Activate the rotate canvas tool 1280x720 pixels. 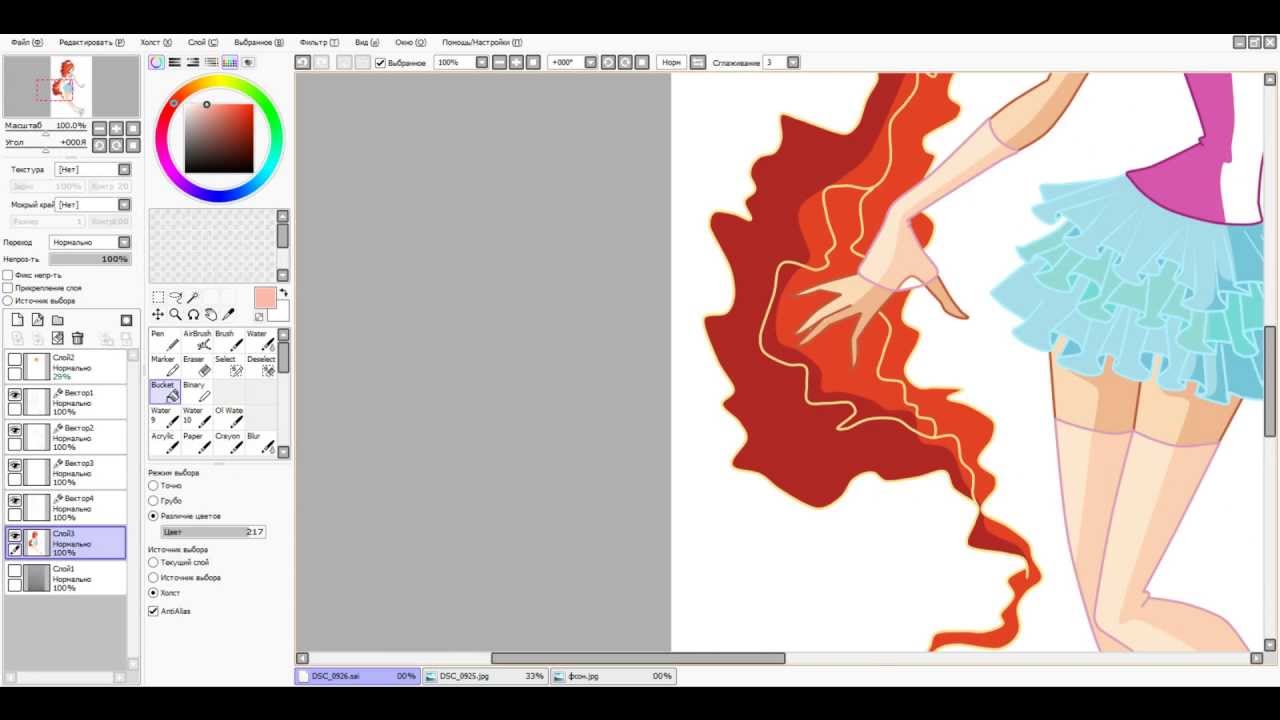[x=194, y=315]
